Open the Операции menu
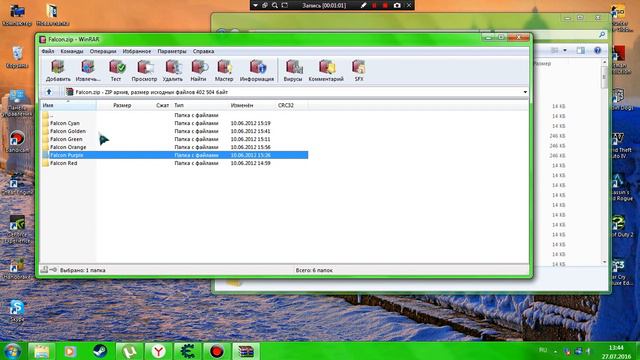 click(x=103, y=51)
